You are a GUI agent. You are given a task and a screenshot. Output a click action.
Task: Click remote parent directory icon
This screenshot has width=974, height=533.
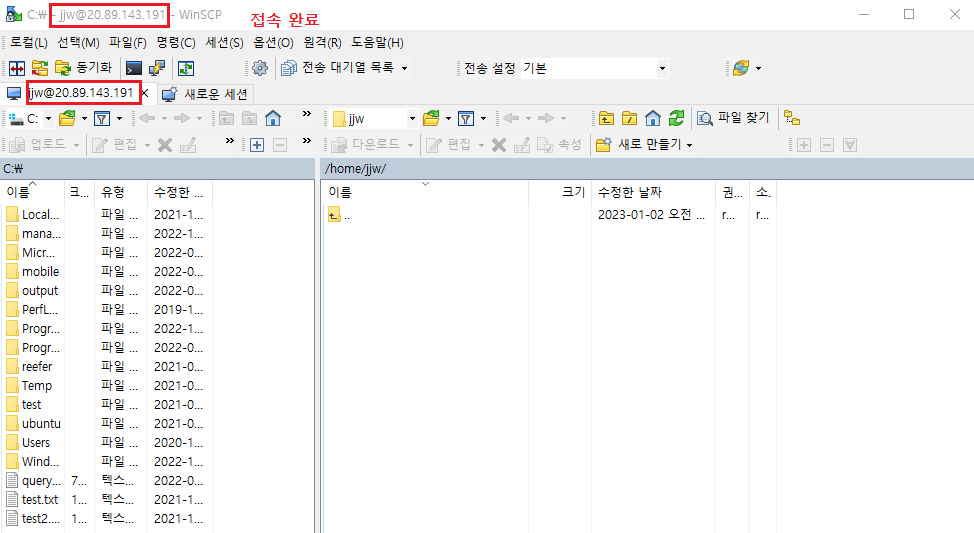[606, 118]
